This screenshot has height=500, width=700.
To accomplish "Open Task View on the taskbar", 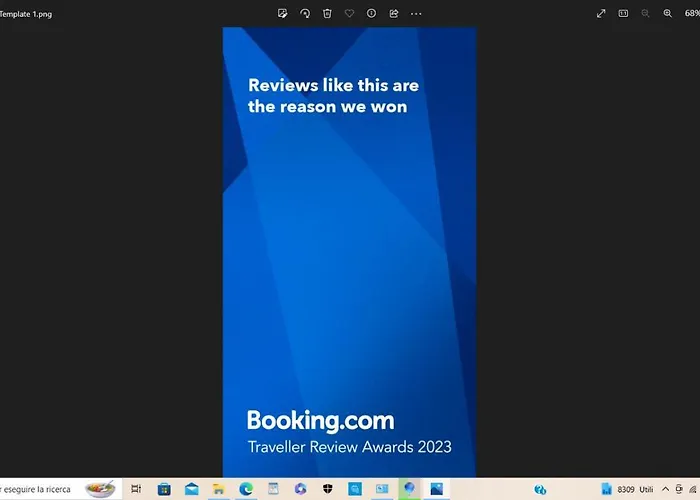I will tap(136, 489).
